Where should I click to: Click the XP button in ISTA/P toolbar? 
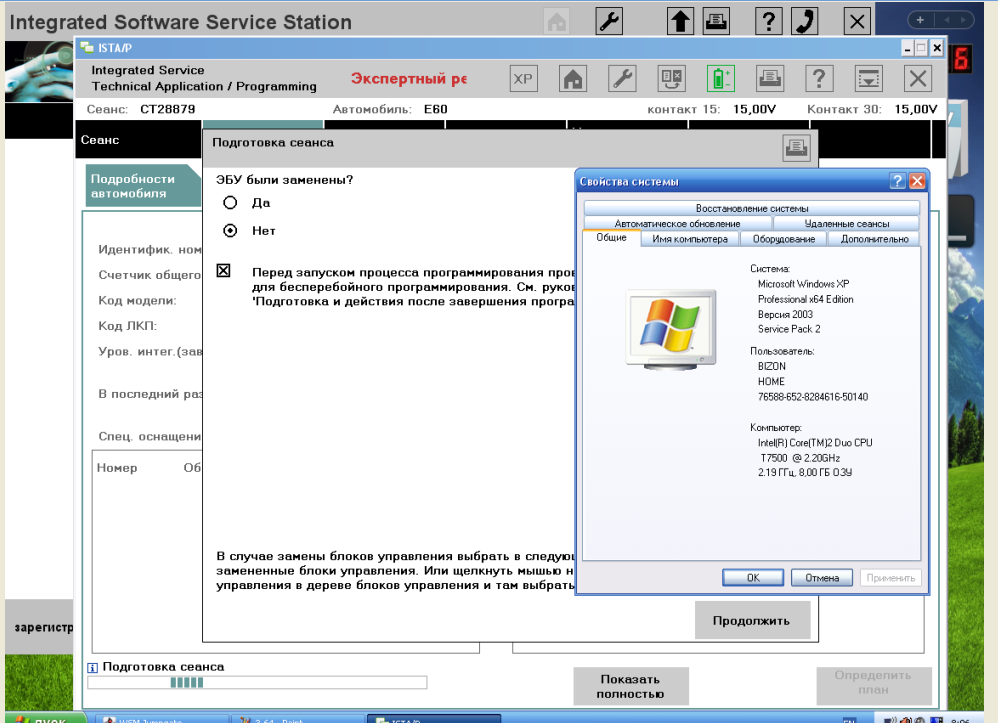523,79
